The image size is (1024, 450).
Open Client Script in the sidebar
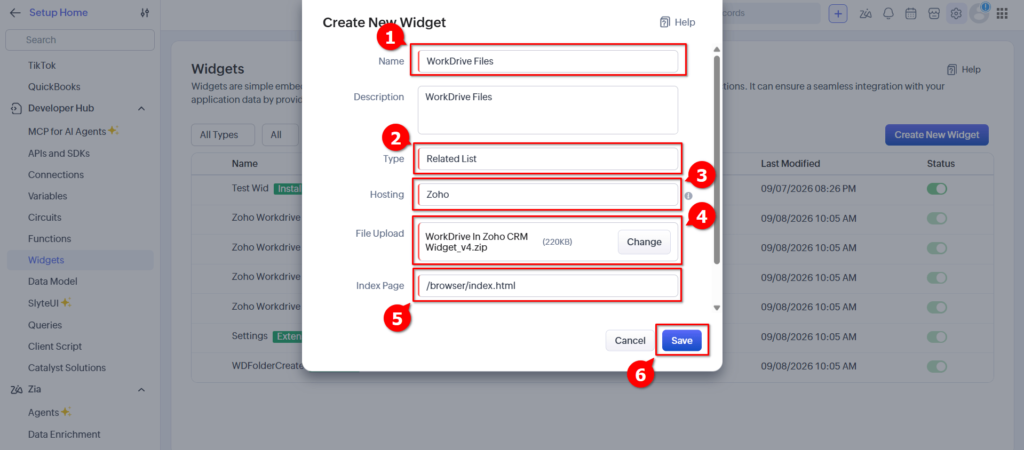(x=55, y=346)
